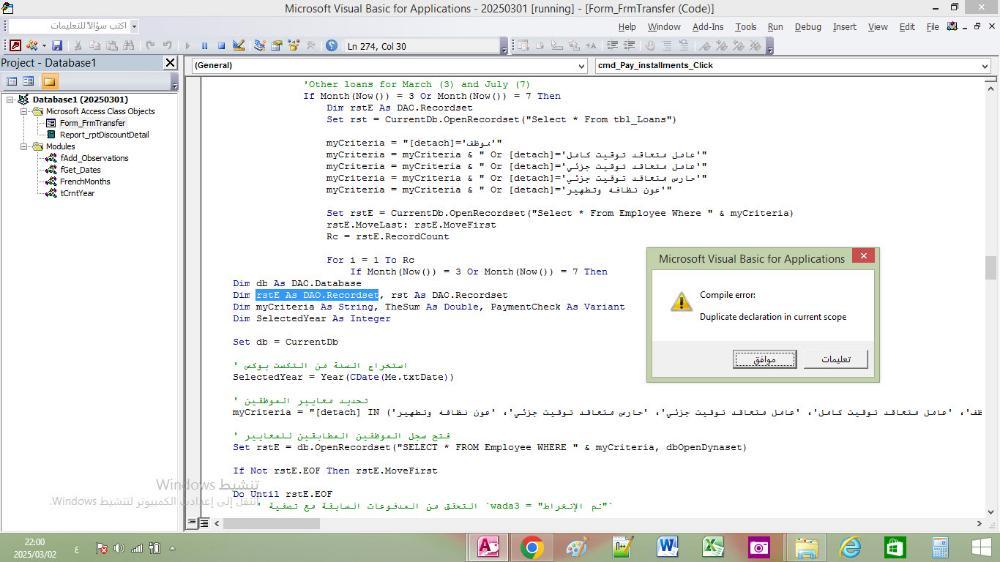Open the Insert Module dropdown arrow
Screen dimensions: 1000x562
(x=43, y=46)
